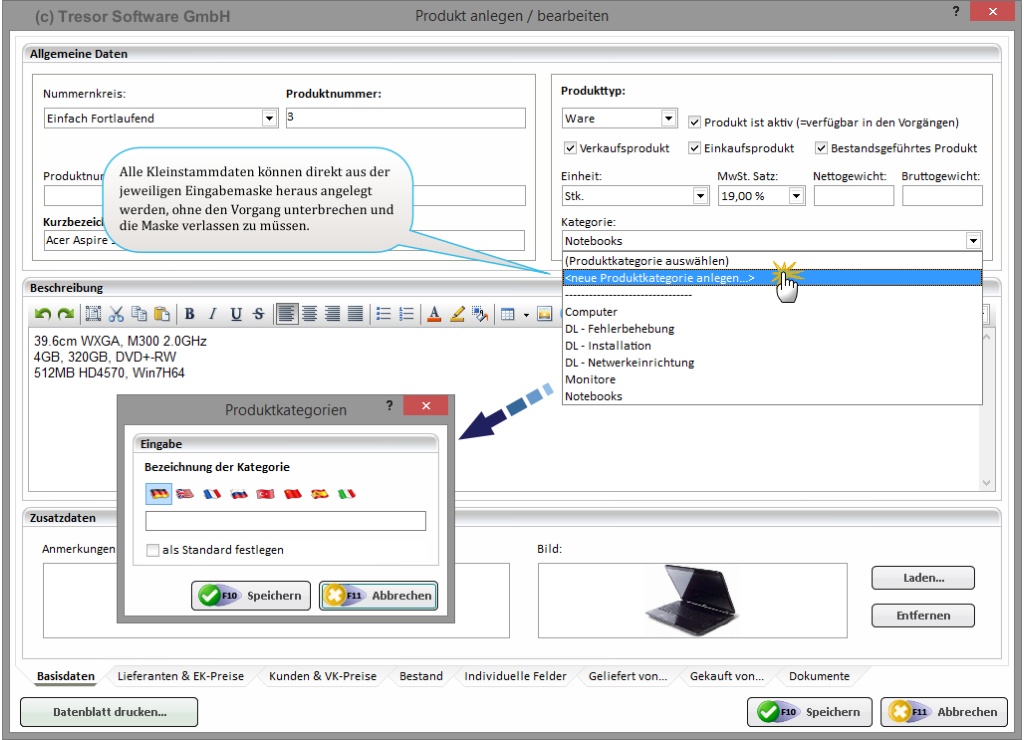Insert a bulleted list
Screen dimensions: 1024x740
click(383, 314)
